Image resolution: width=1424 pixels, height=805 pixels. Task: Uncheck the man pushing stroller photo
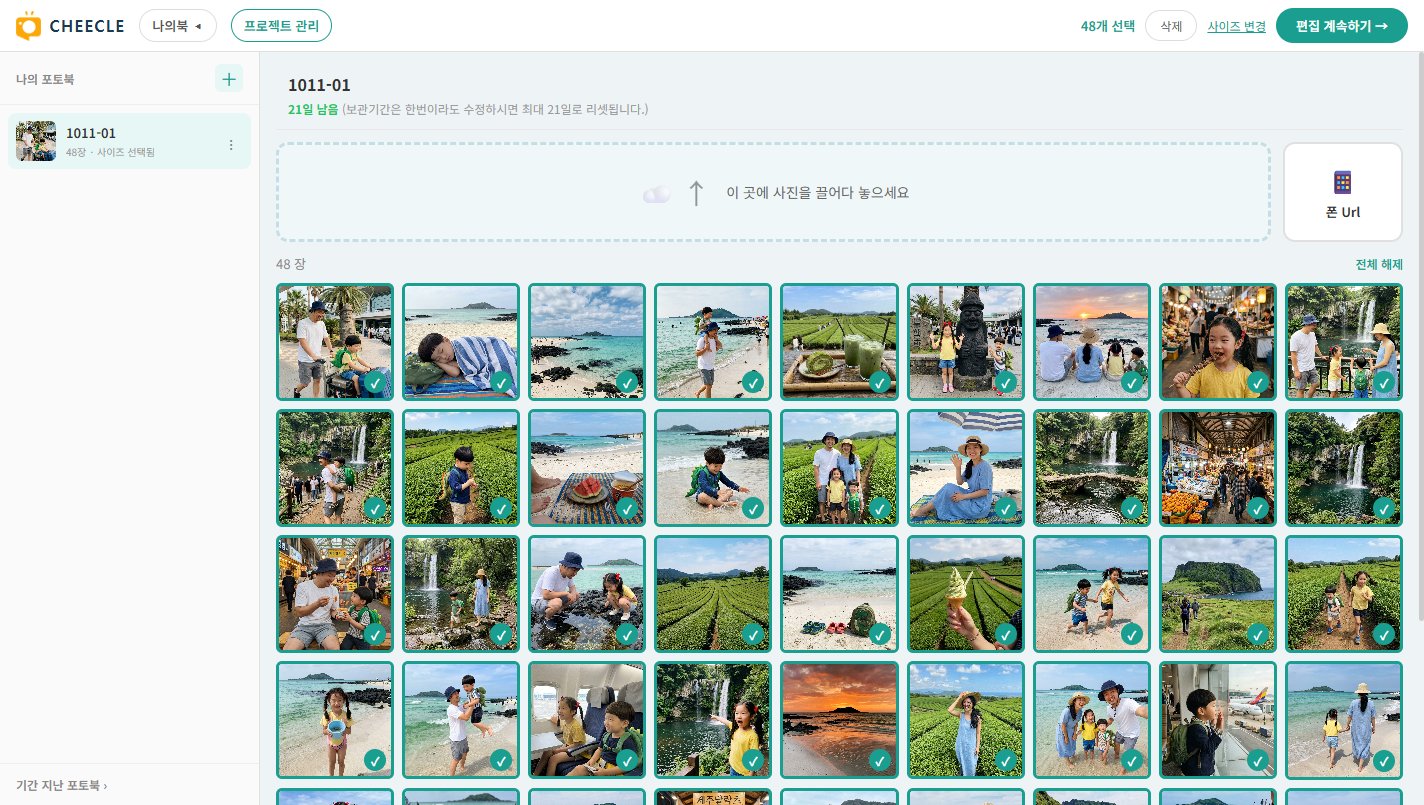(375, 382)
